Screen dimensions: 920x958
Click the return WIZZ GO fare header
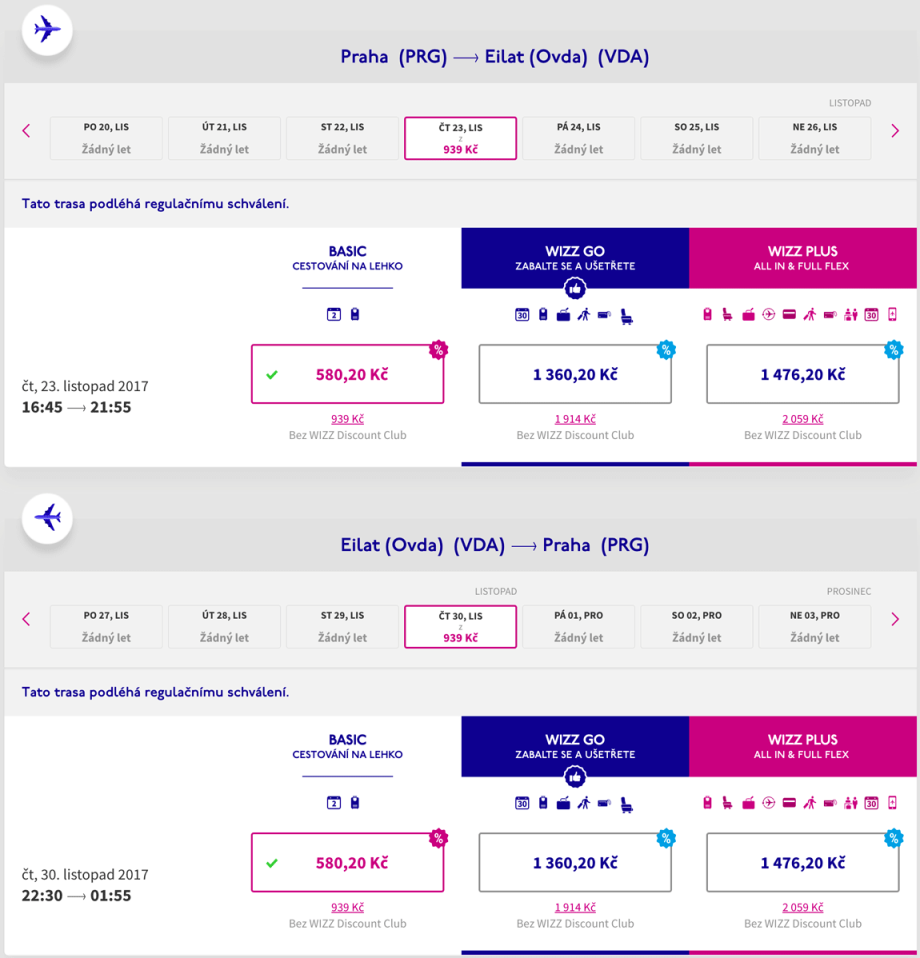point(575,746)
